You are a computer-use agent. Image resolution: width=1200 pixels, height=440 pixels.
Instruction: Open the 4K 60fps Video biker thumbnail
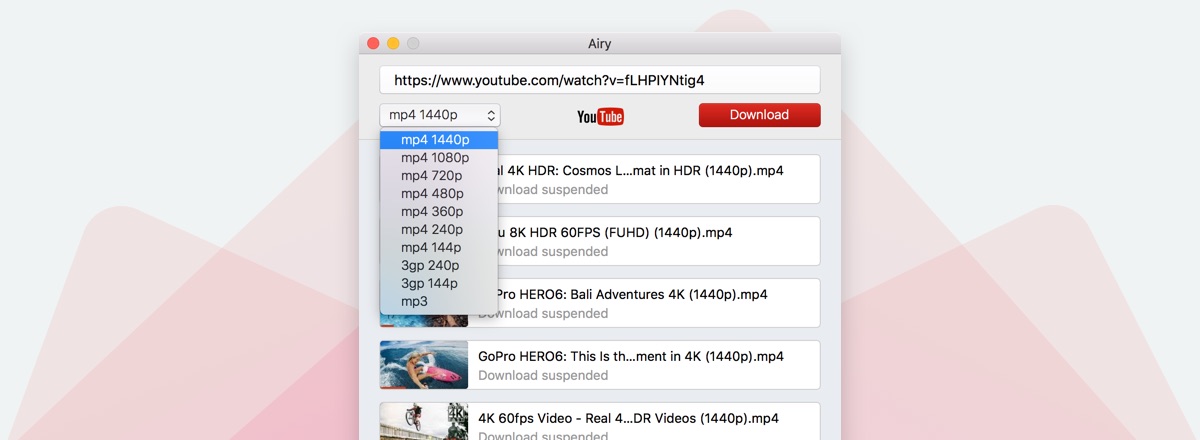424,421
